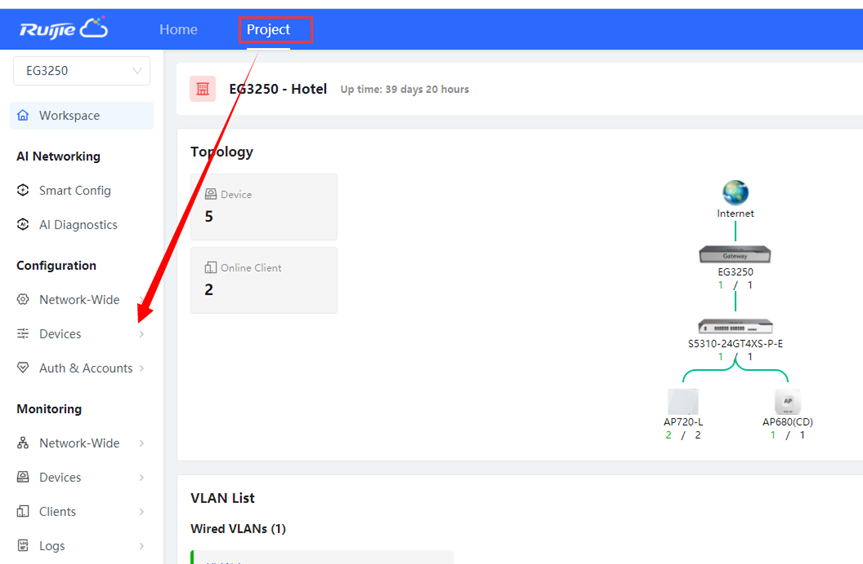Switch to the Project tab

coord(268,29)
